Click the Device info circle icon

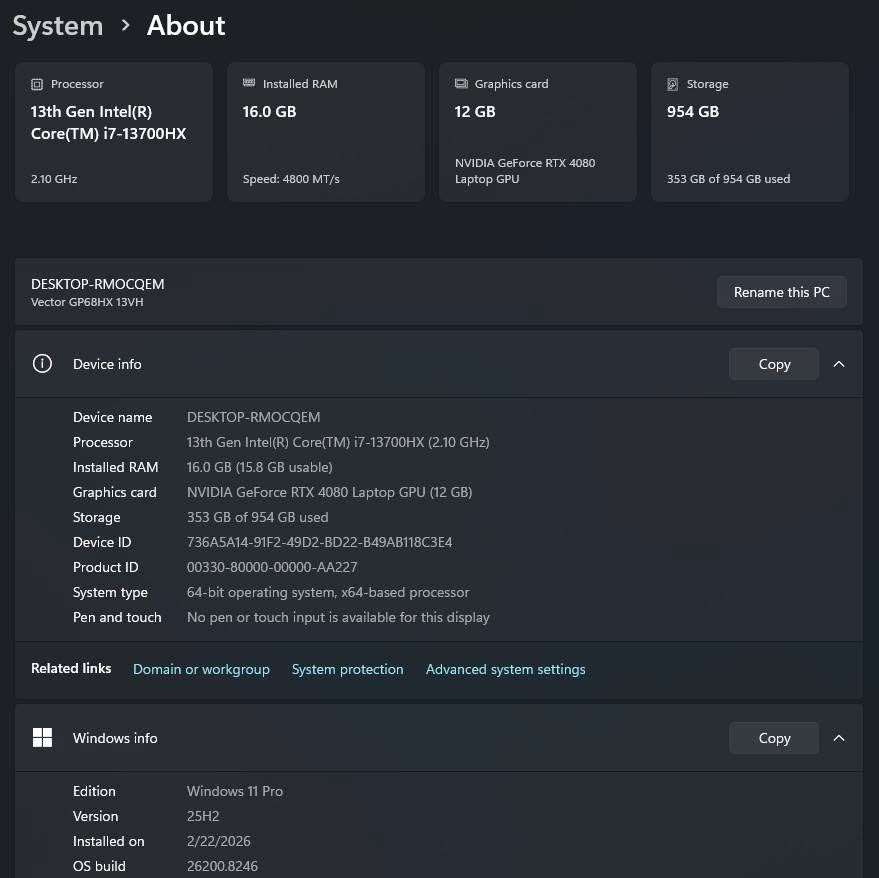click(42, 364)
